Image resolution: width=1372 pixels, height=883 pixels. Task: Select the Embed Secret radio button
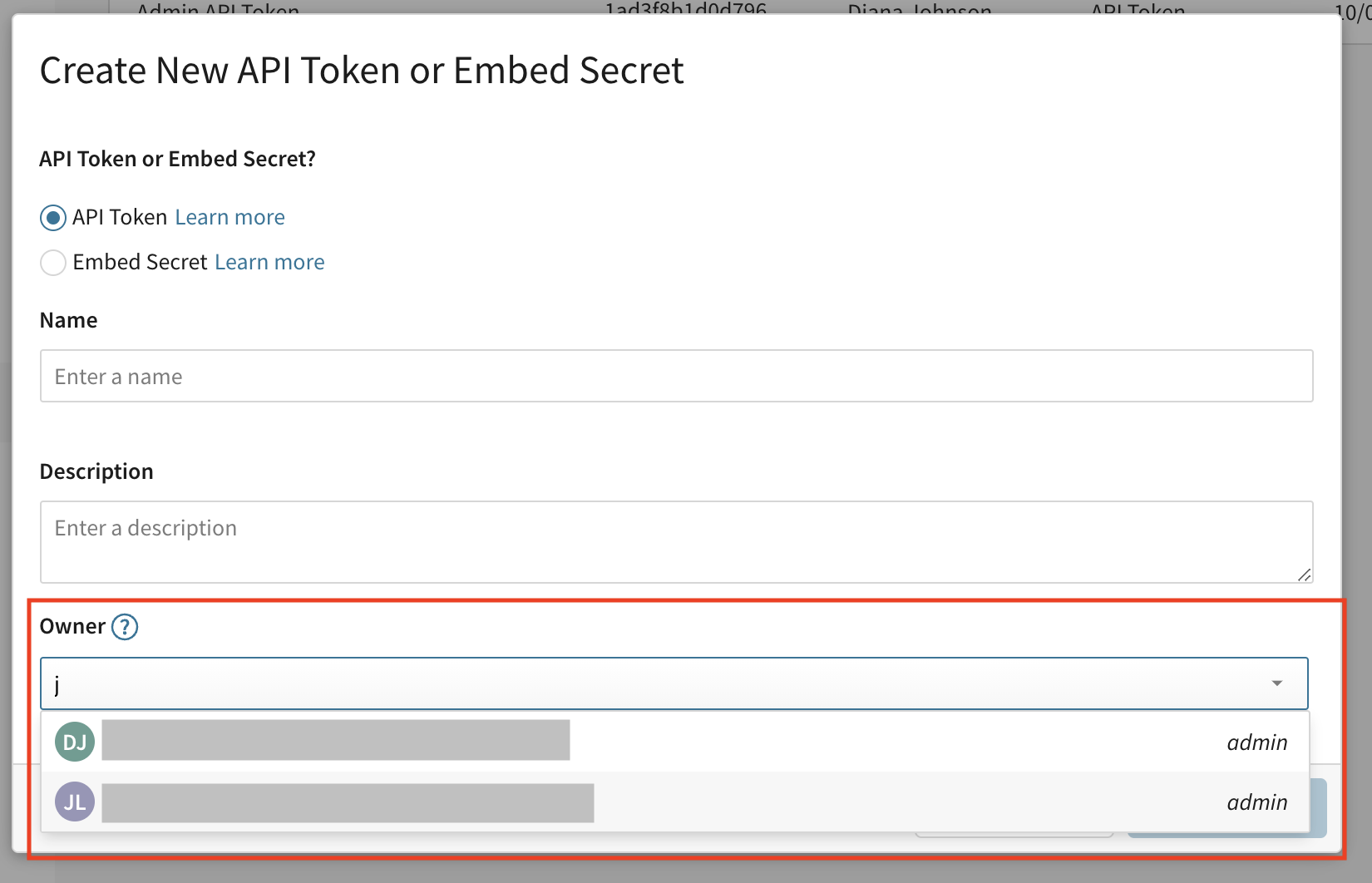coord(53,263)
